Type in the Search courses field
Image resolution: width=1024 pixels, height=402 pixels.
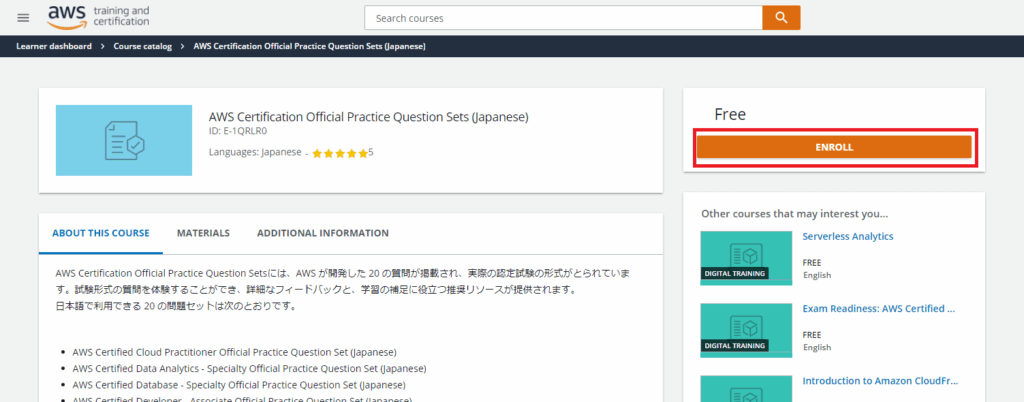click(563, 18)
